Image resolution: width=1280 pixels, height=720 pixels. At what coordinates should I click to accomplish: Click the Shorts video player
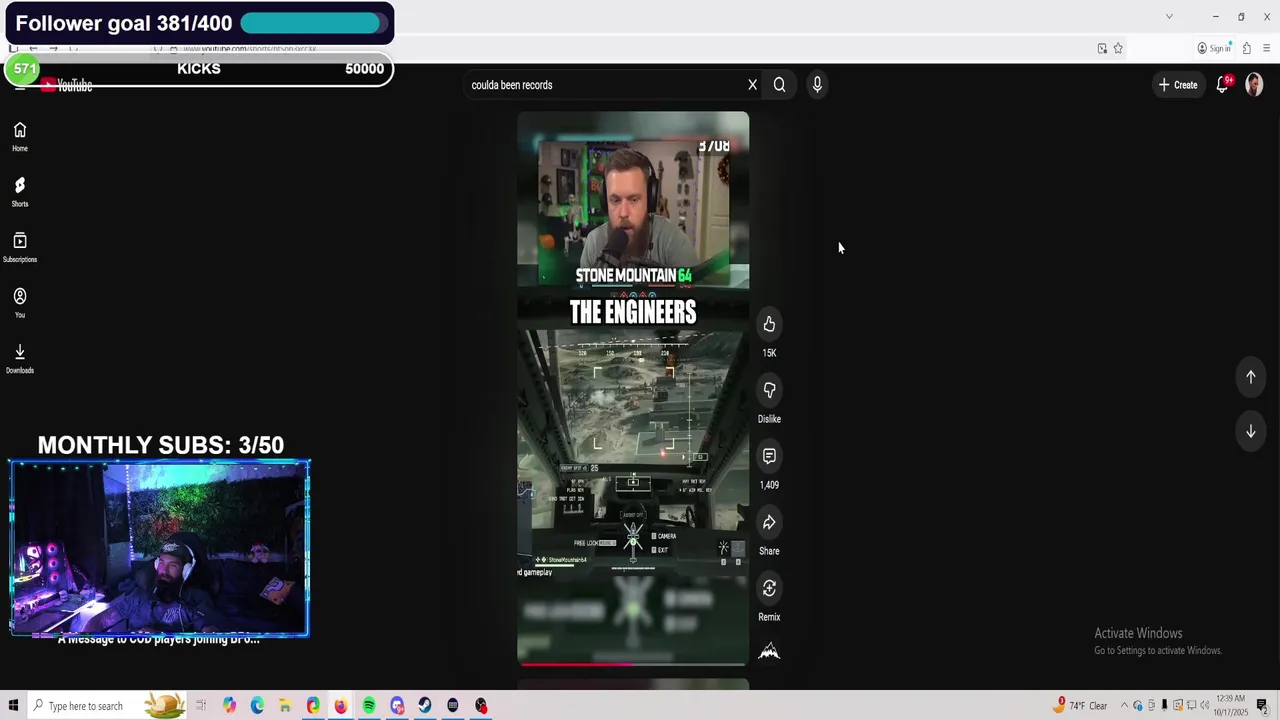coord(633,388)
